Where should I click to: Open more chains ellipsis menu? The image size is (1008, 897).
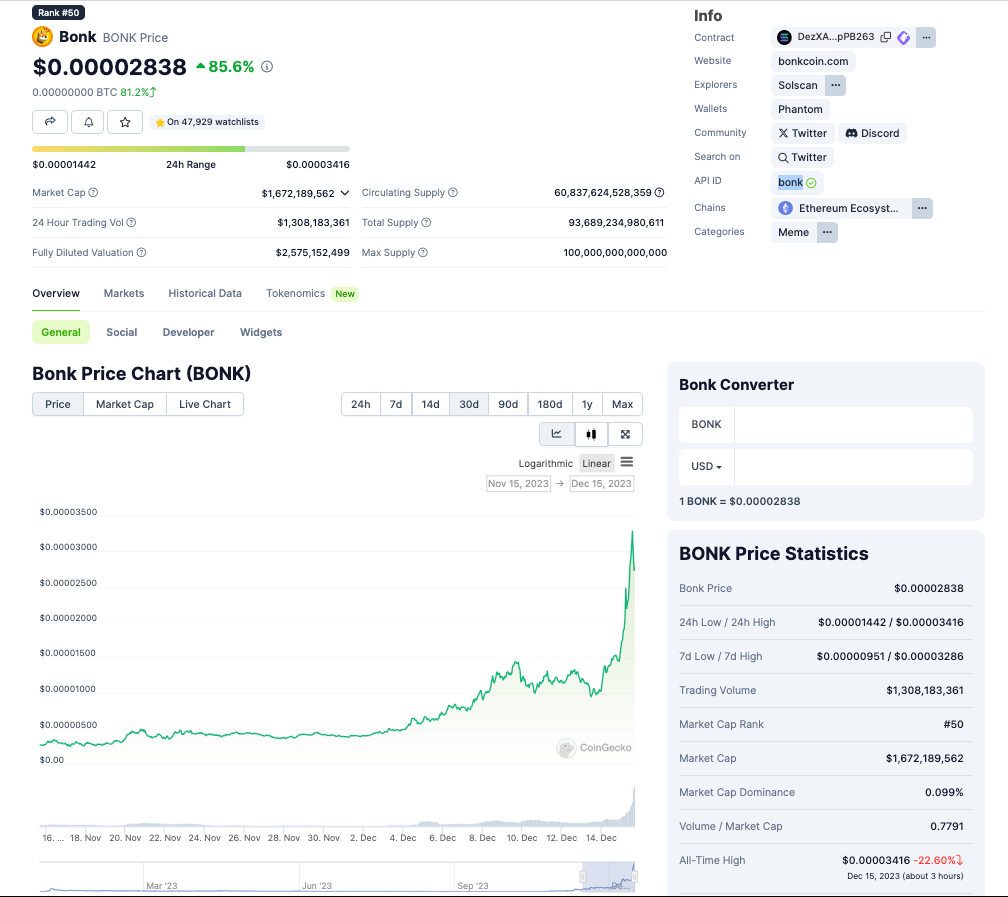click(922, 208)
